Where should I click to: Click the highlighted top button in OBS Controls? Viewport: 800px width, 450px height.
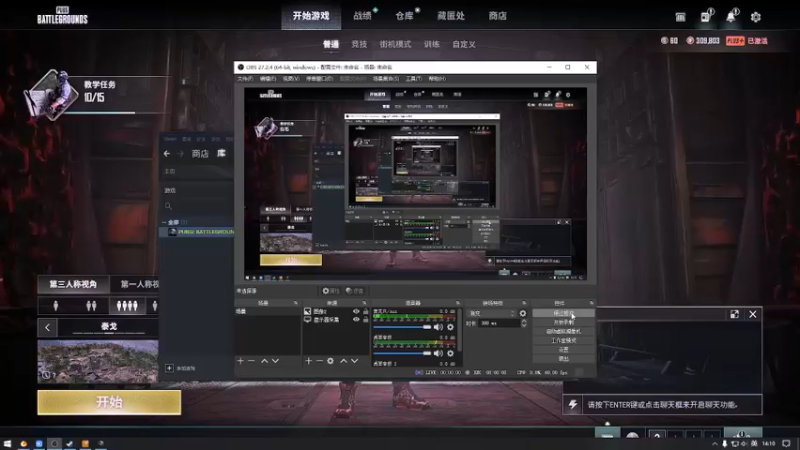(563, 313)
